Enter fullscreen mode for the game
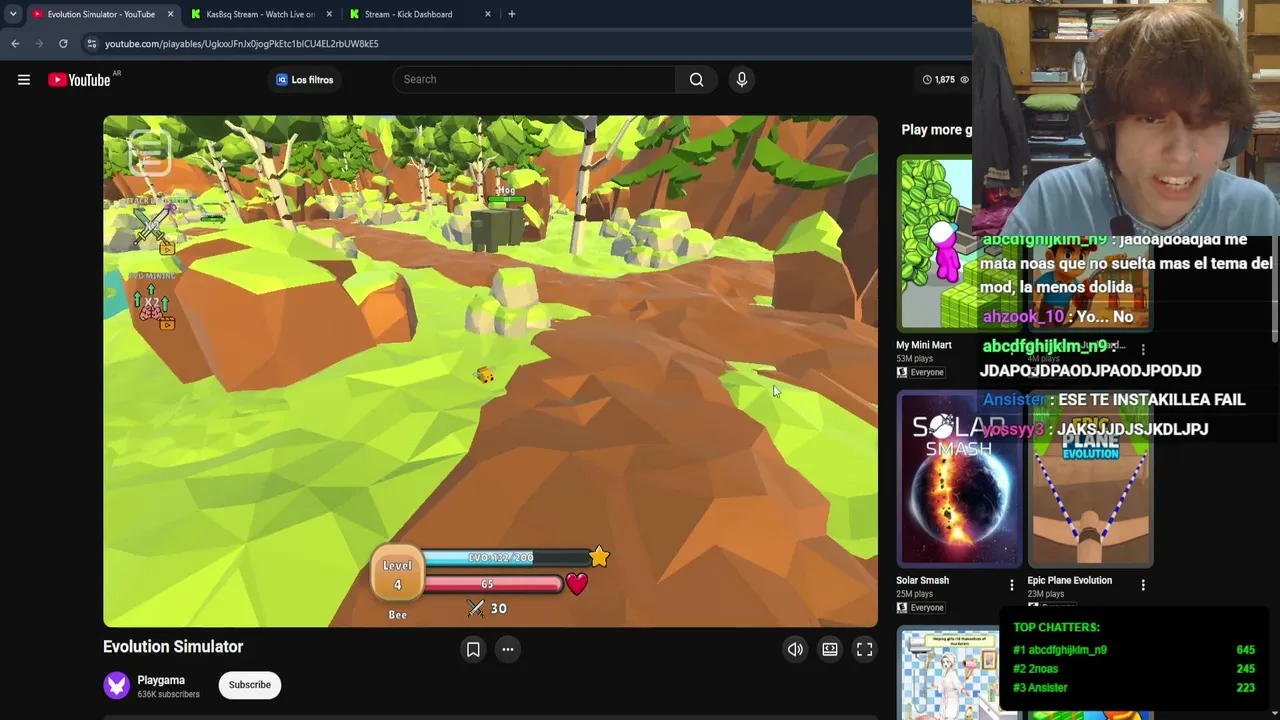Image resolution: width=1280 pixels, height=720 pixels. (x=865, y=650)
